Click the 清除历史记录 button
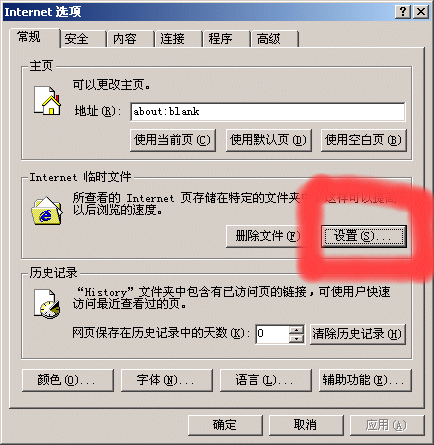The height and width of the screenshot is (445, 434). (x=358, y=334)
